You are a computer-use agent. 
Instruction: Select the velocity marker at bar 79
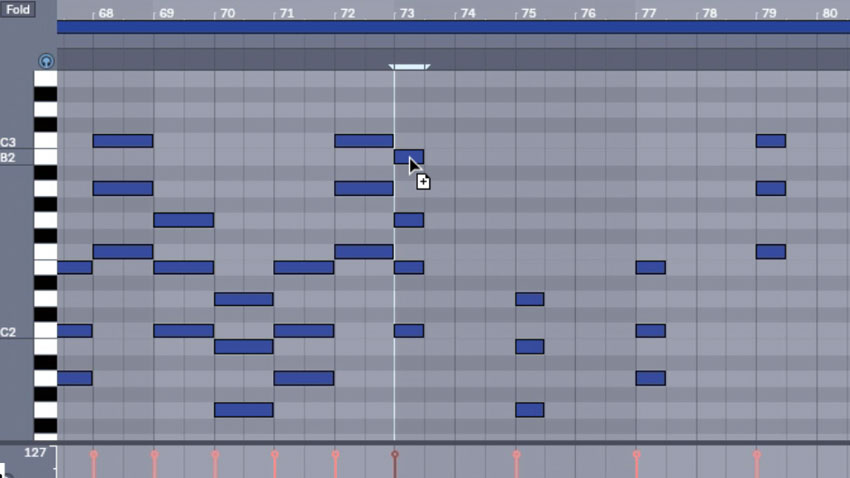[x=757, y=455]
